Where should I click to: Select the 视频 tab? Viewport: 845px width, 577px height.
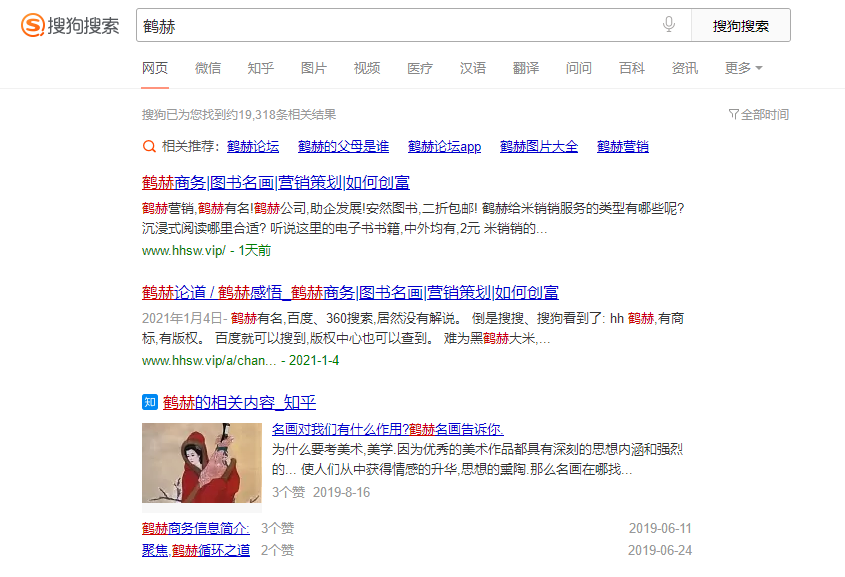pyautogui.click(x=367, y=68)
